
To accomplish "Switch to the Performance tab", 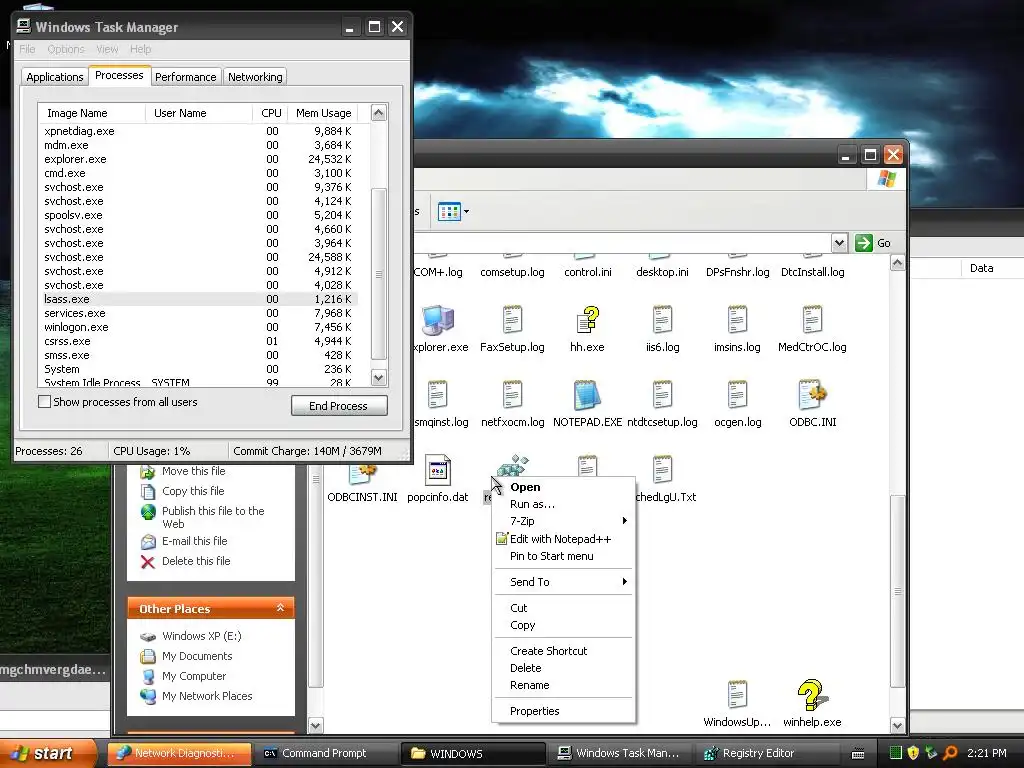I will (185, 77).
